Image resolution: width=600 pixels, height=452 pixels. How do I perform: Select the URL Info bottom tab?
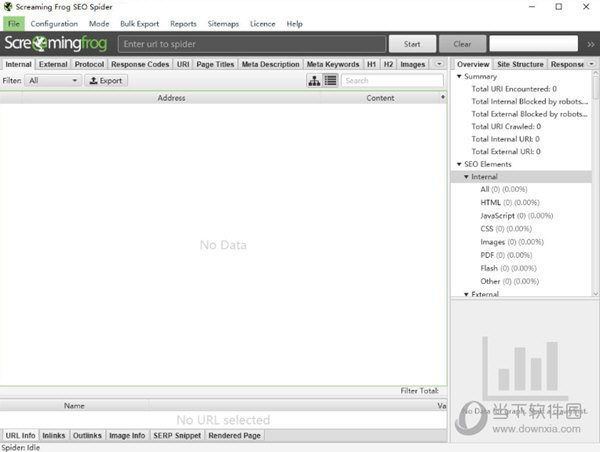click(x=20, y=436)
